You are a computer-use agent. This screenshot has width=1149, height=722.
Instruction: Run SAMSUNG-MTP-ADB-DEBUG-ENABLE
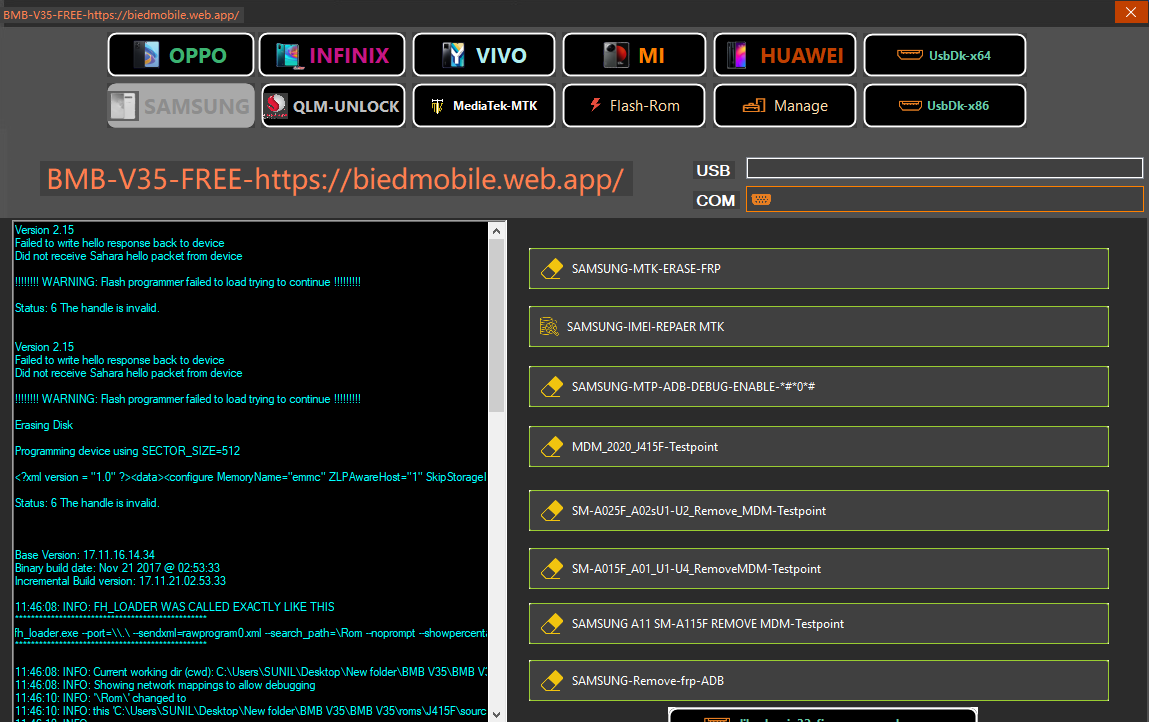coord(819,386)
